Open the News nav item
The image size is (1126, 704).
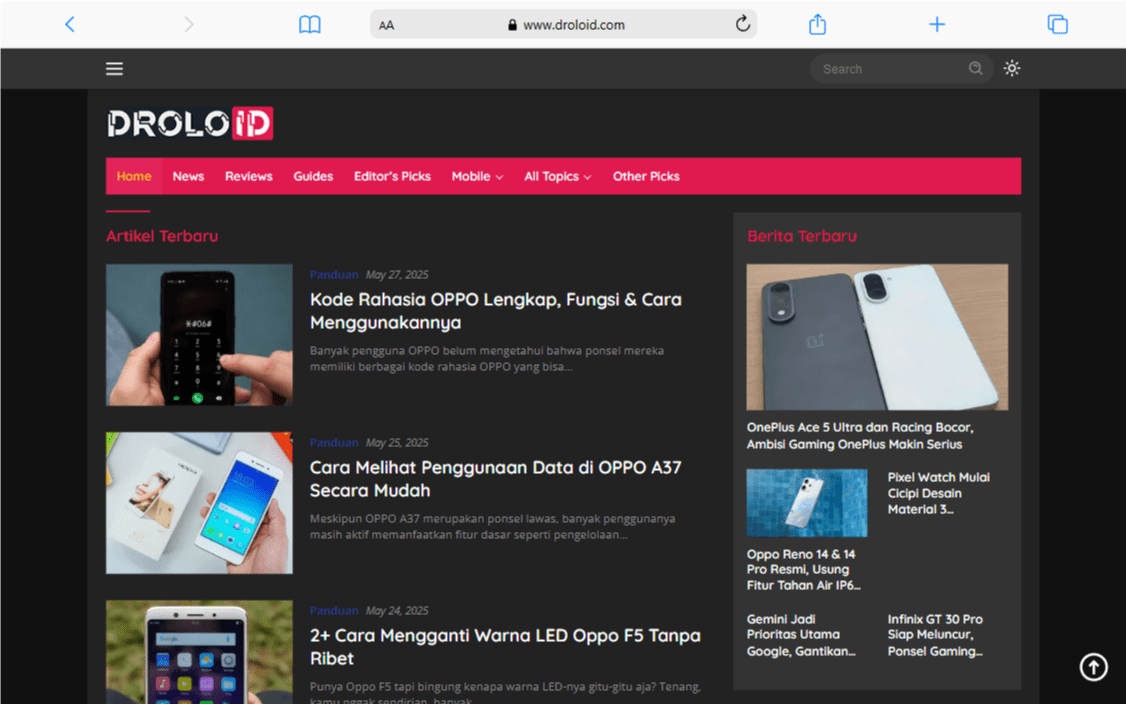188,176
